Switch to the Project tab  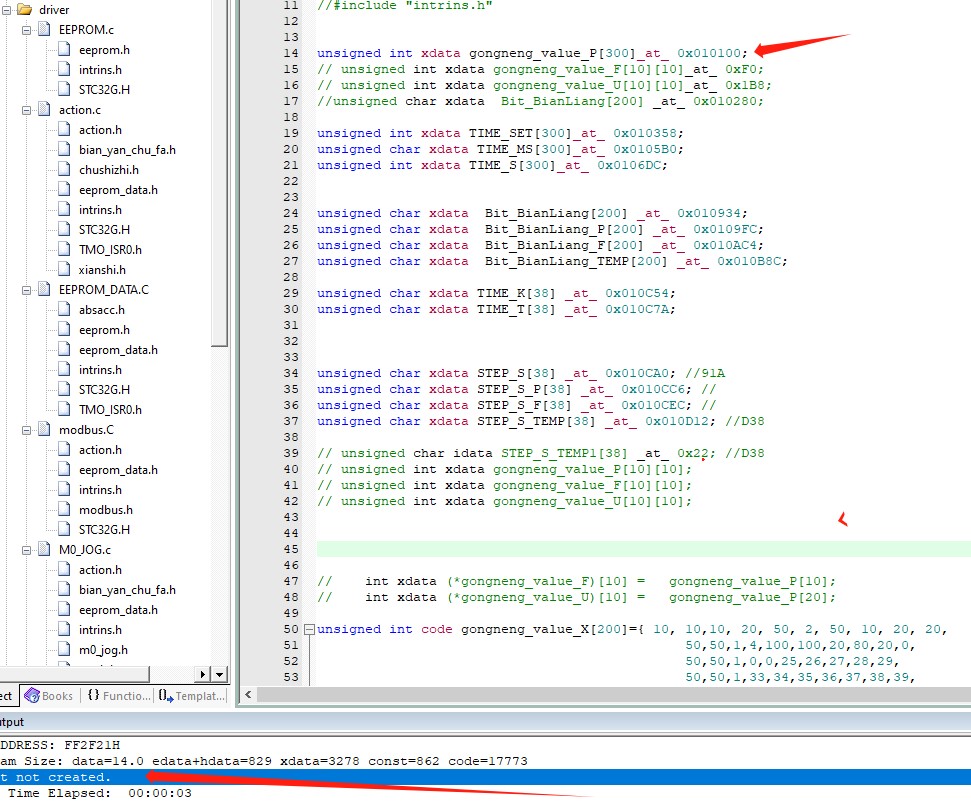point(7,695)
